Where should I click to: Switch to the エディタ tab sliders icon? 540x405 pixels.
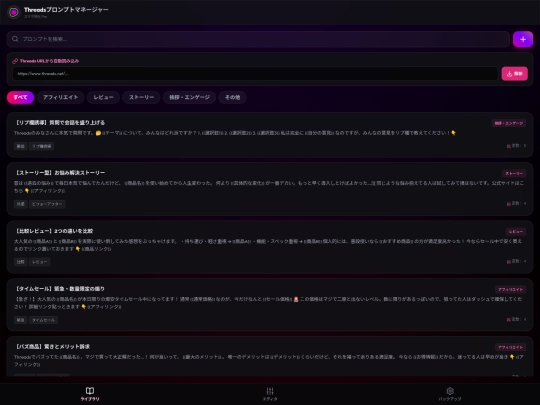pyautogui.click(x=270, y=391)
